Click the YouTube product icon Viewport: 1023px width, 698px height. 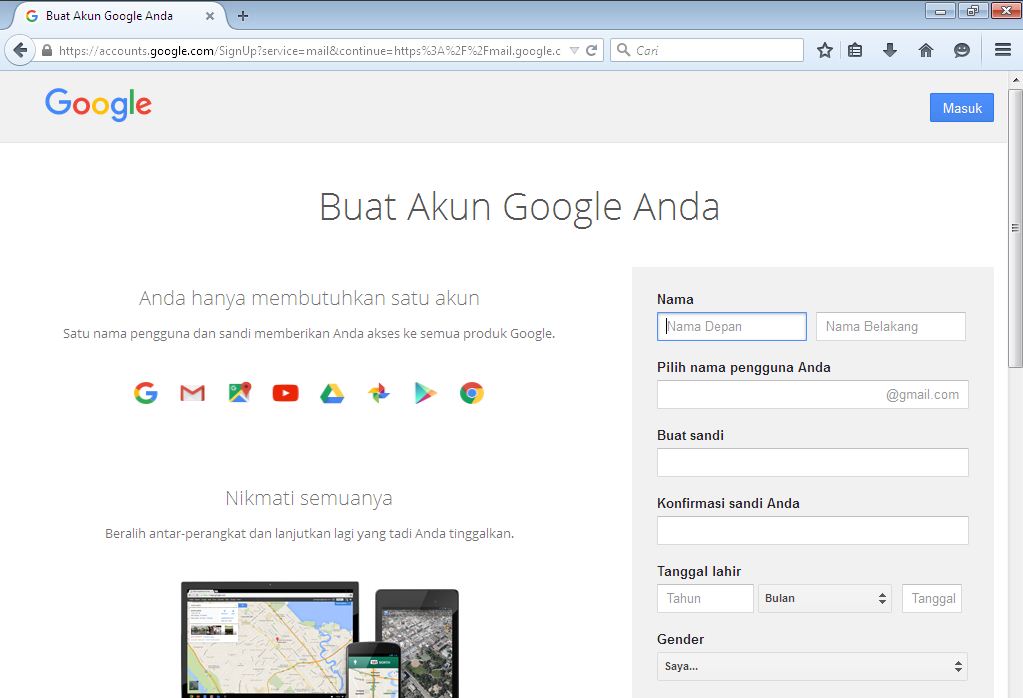click(x=285, y=393)
